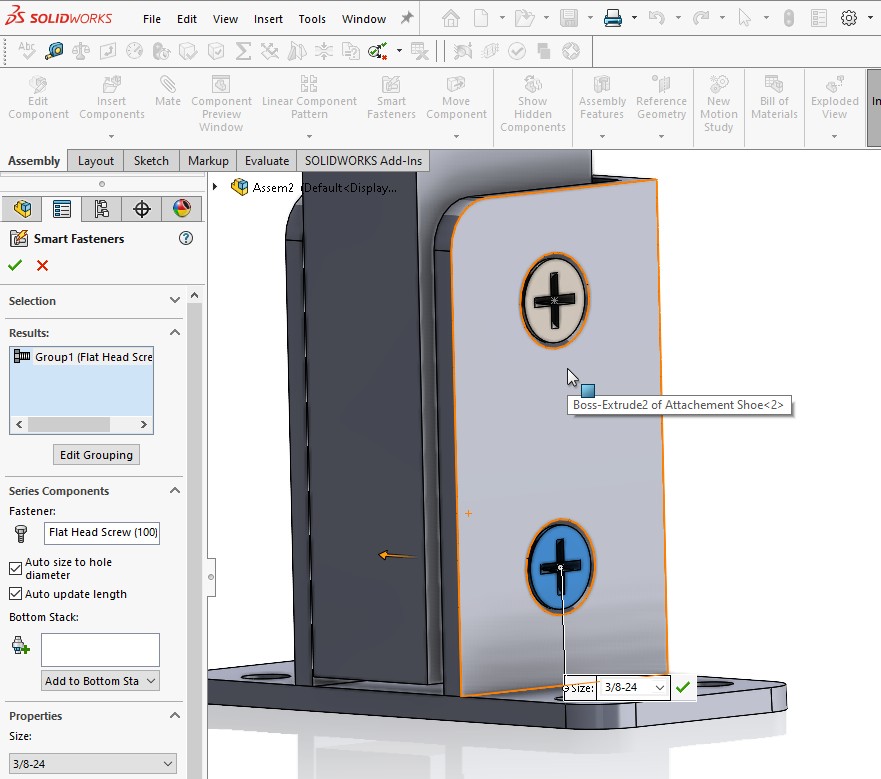Switch to the FeatureManager Design Tree panel
881x779 pixels.
[x=22, y=209]
